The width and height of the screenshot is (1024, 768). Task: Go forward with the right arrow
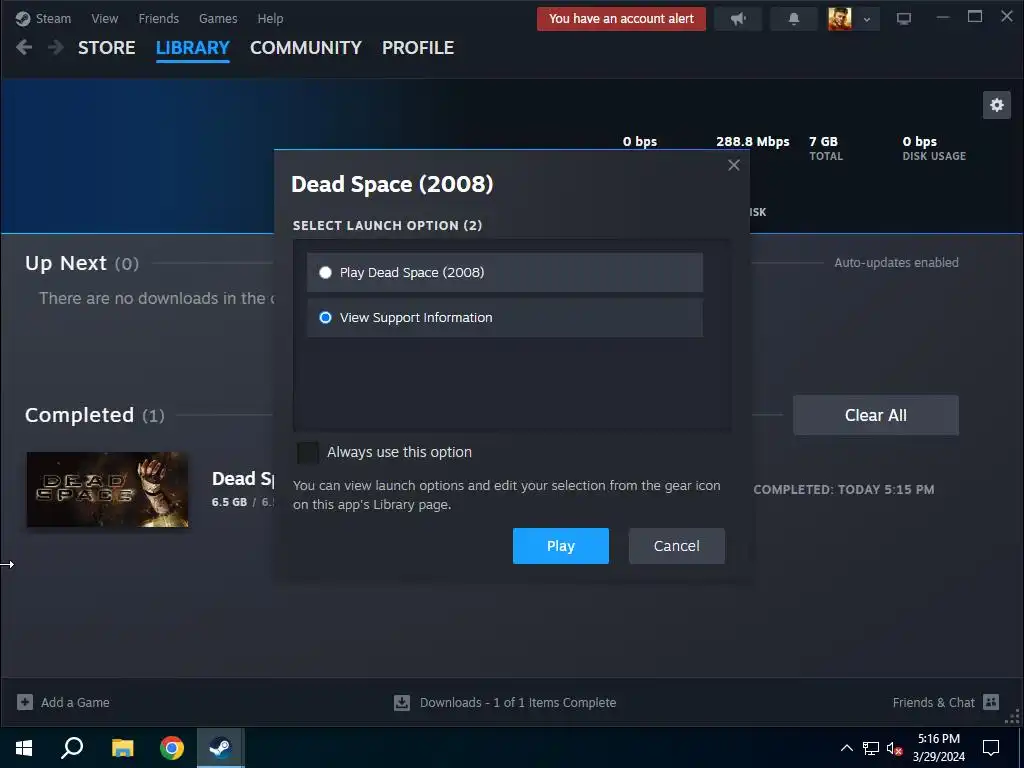tap(56, 47)
